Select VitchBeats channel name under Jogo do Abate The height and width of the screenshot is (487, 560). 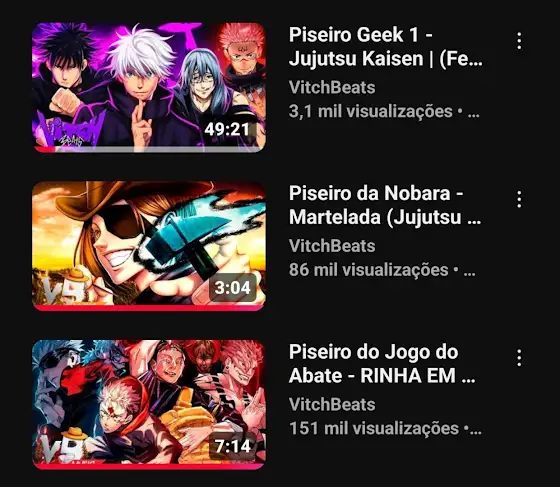point(332,405)
